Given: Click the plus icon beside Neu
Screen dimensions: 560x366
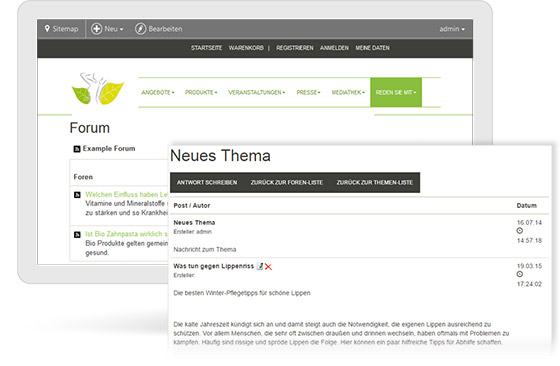Looking at the screenshot, I should (x=96, y=29).
